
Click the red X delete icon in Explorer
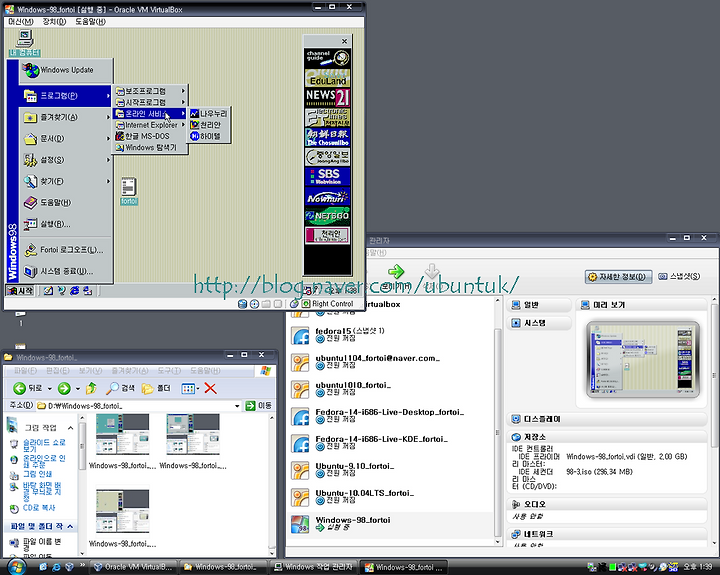(x=210, y=389)
